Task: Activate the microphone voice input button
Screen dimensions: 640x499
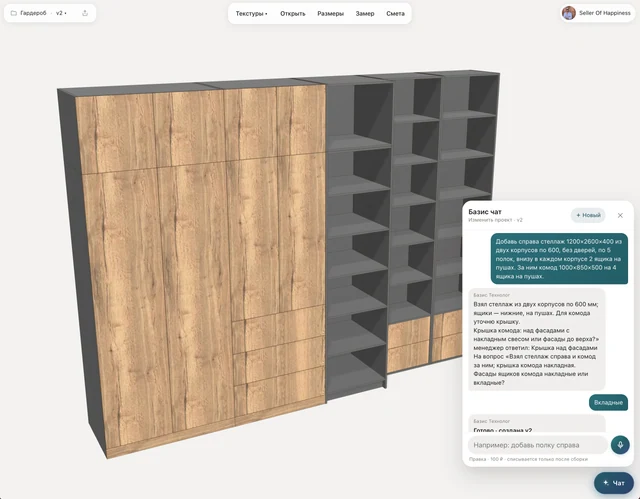Action: point(620,444)
